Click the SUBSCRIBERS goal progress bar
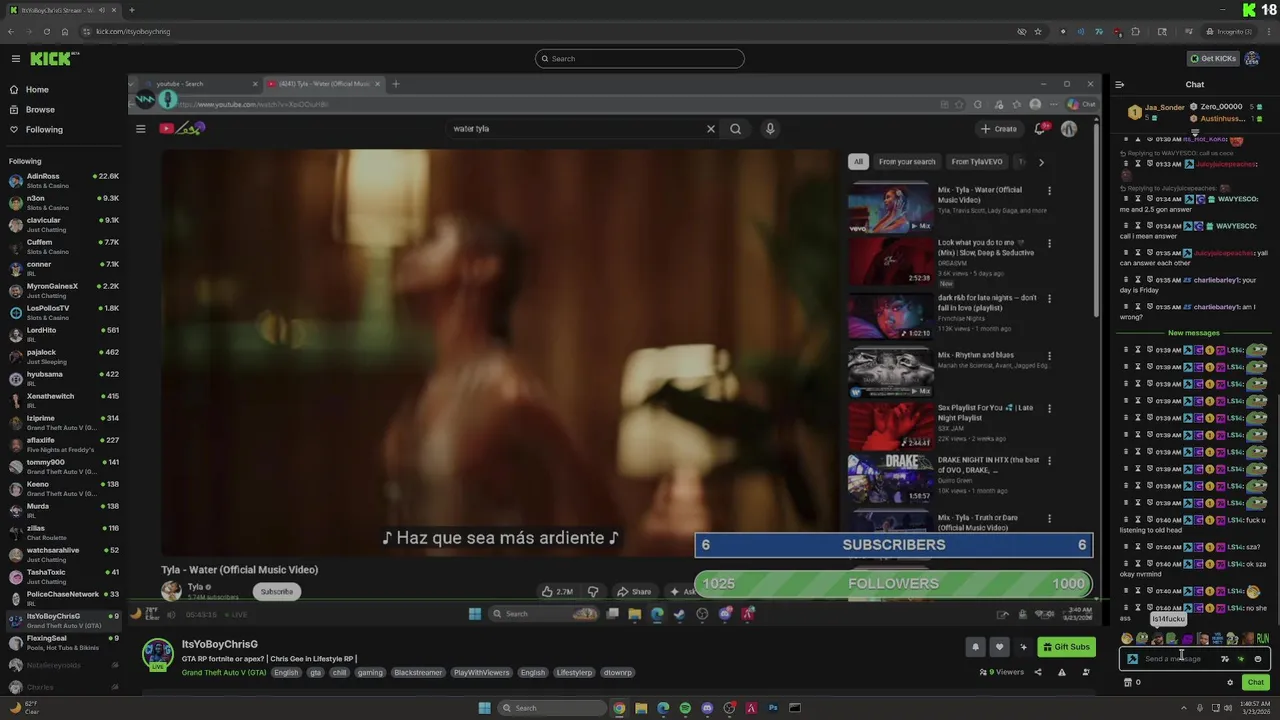Viewport: 1280px width, 720px height. click(894, 545)
